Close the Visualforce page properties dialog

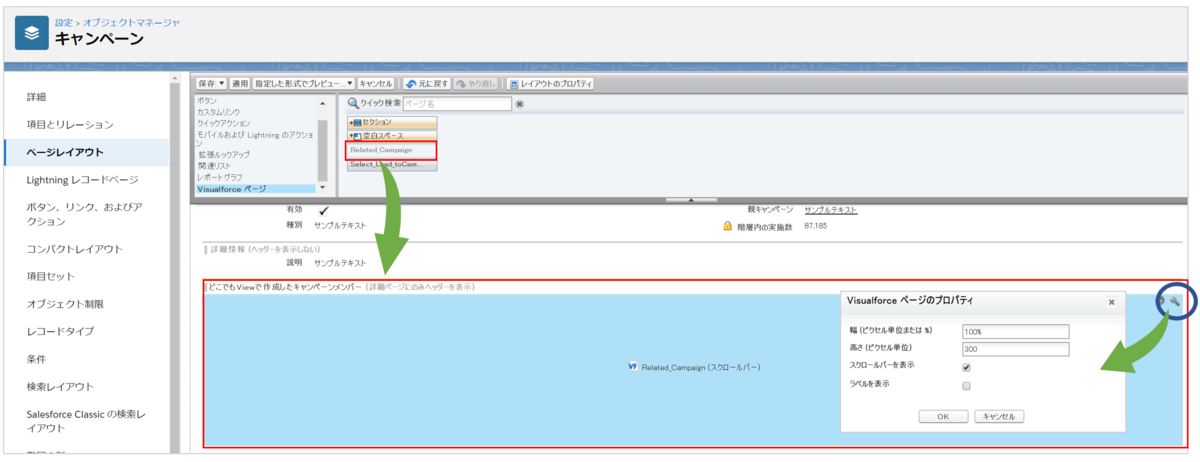coord(1111,301)
